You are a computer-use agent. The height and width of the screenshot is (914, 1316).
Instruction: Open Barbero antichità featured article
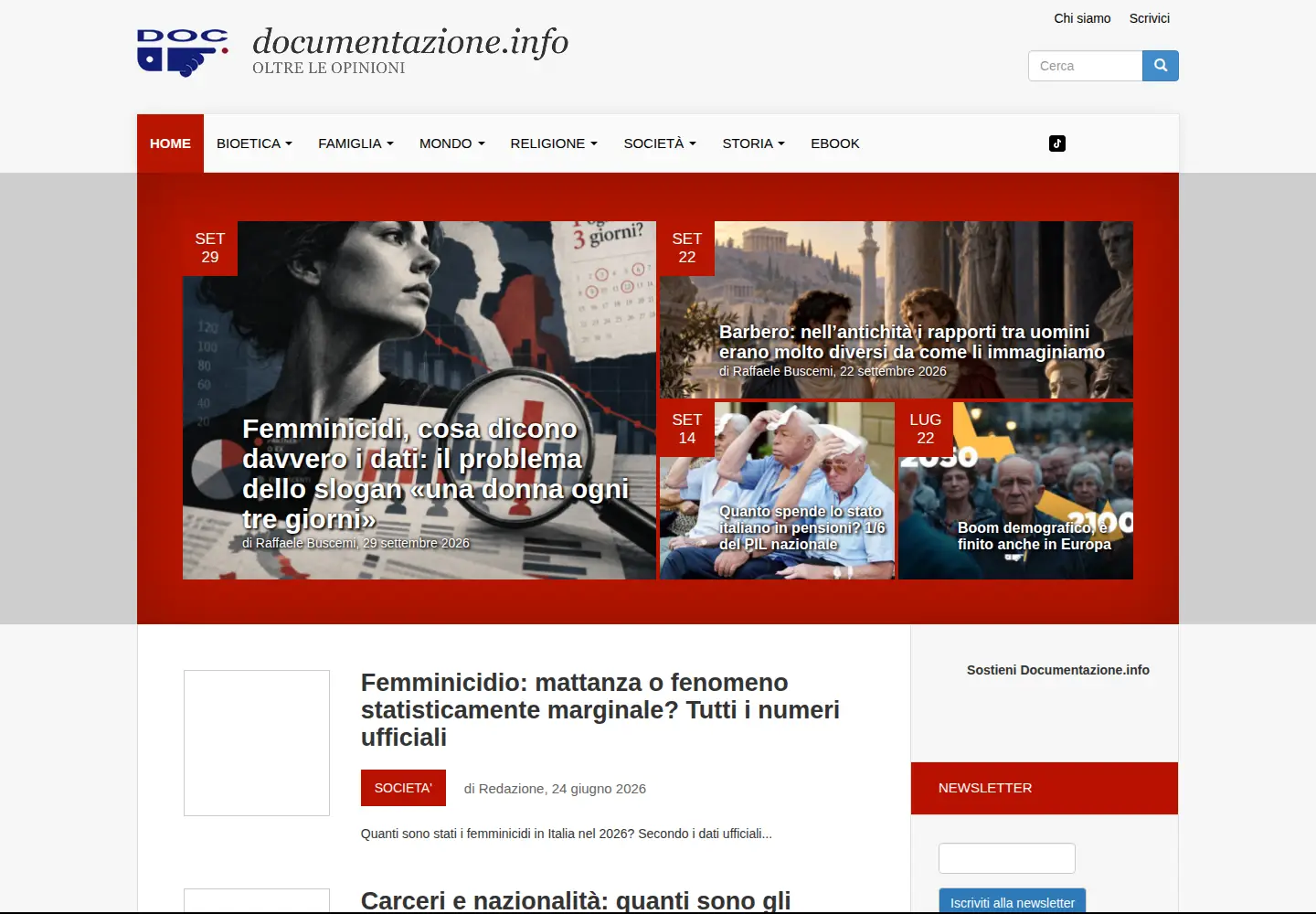(x=911, y=342)
